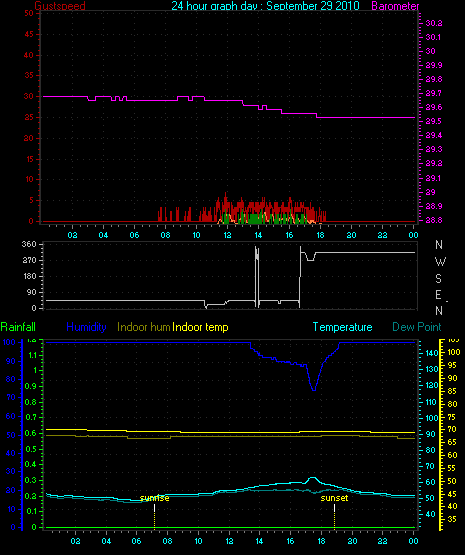Click the S compass letter beside wind graph

438,279
